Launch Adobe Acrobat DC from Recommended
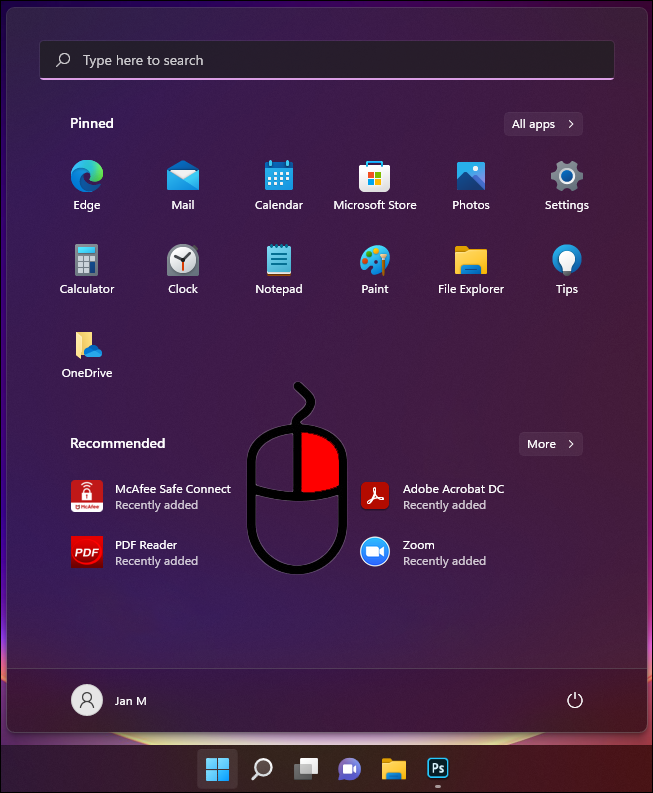 click(x=433, y=496)
